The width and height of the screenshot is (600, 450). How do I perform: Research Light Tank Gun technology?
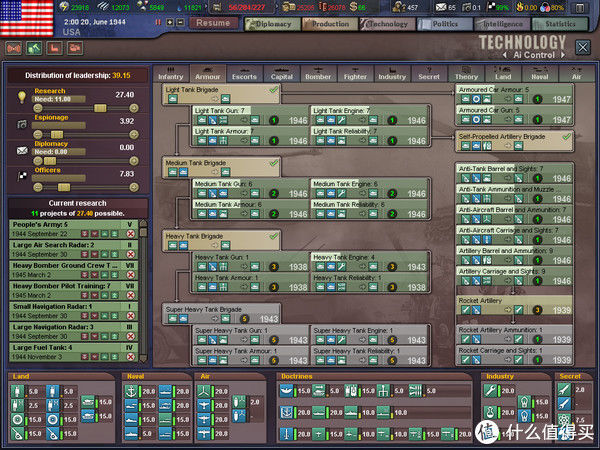251,116
